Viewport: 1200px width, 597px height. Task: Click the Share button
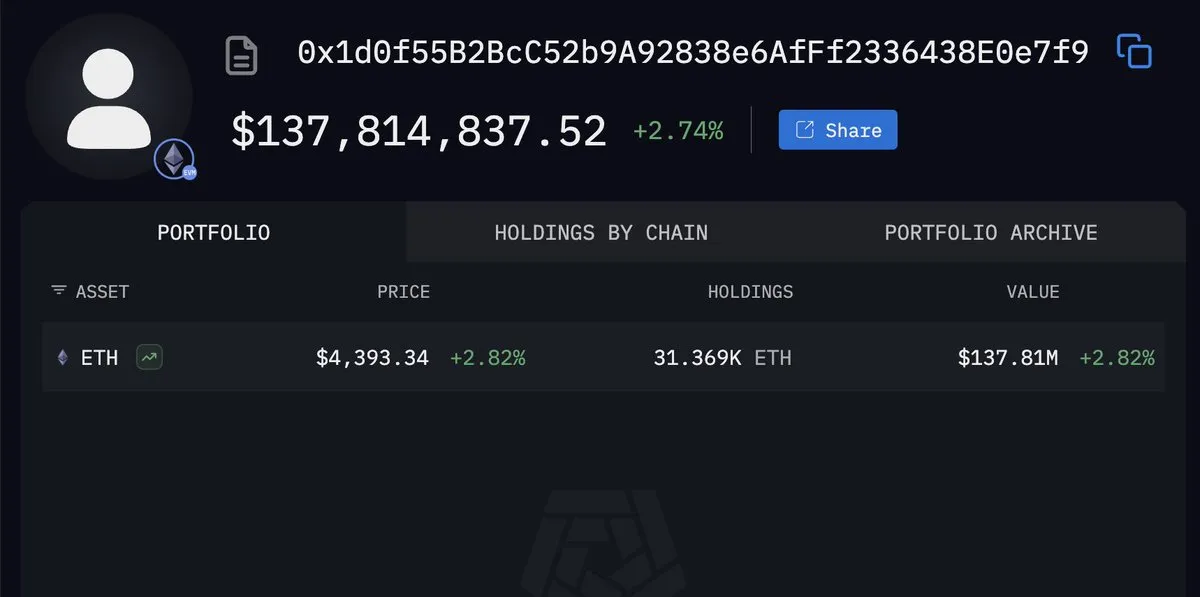838,130
